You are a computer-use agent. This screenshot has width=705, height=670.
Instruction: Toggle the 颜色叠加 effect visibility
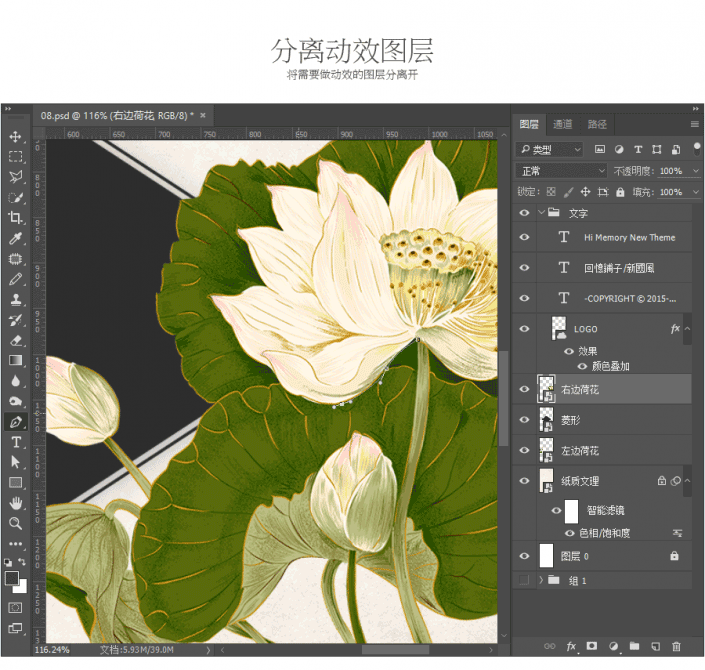tap(582, 366)
